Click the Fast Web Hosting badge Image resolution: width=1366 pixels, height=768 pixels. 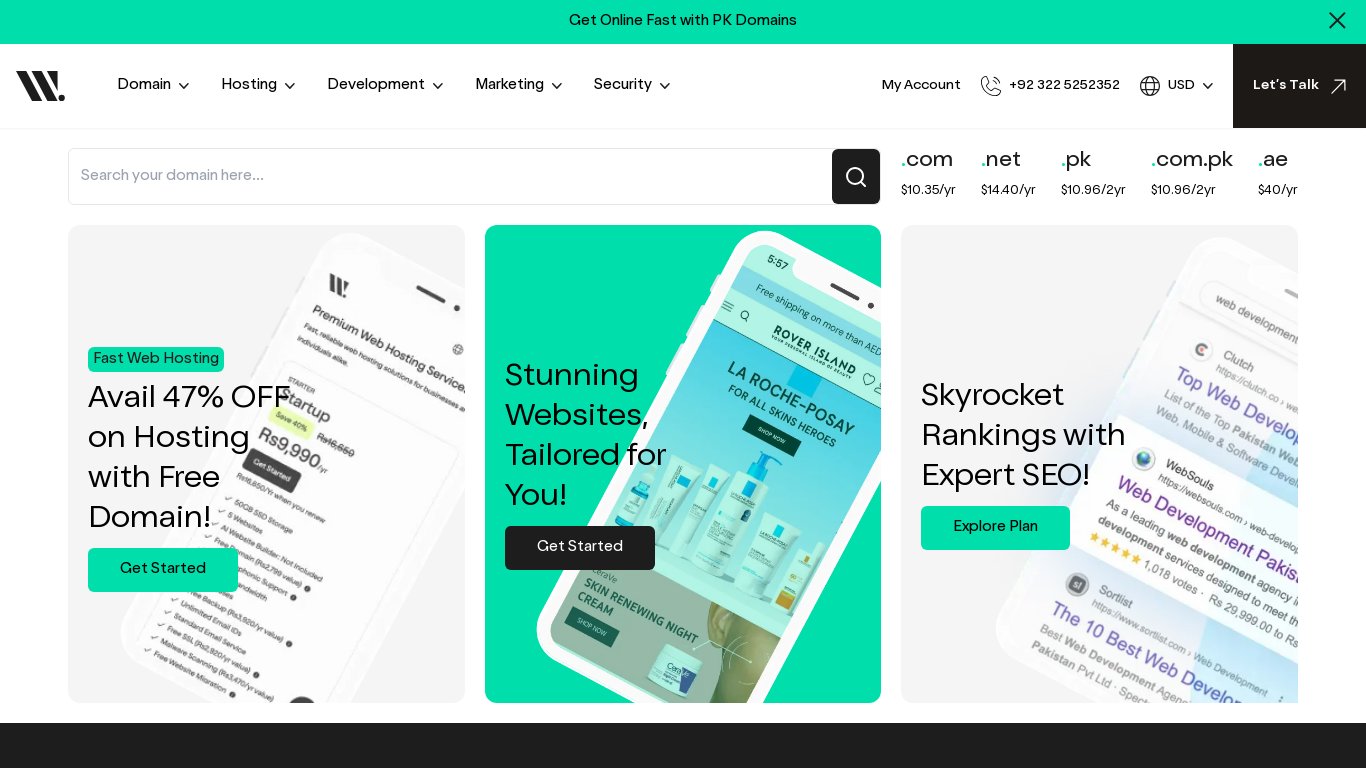(x=156, y=359)
